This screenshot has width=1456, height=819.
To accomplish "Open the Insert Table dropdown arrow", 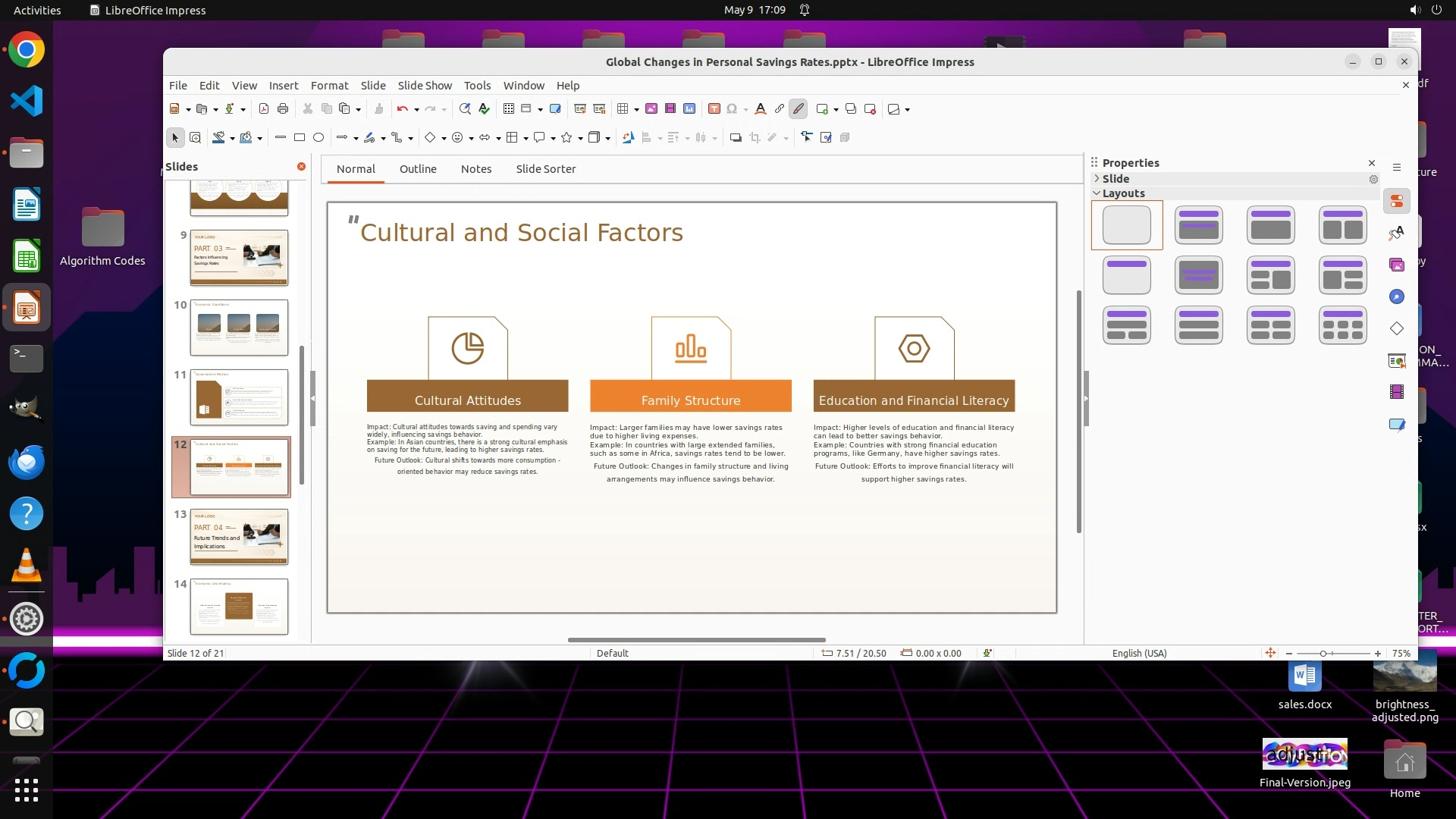I will click(636, 110).
